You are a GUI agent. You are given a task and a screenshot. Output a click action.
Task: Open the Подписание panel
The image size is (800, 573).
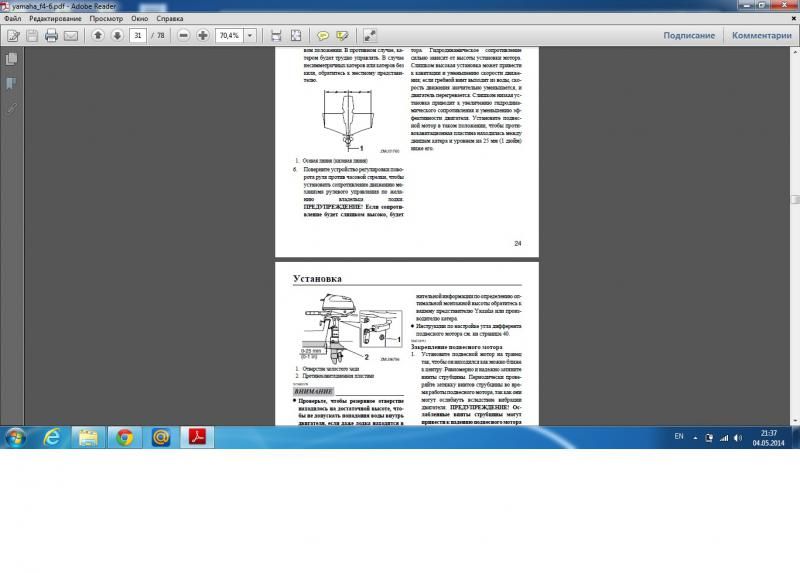[689, 35]
